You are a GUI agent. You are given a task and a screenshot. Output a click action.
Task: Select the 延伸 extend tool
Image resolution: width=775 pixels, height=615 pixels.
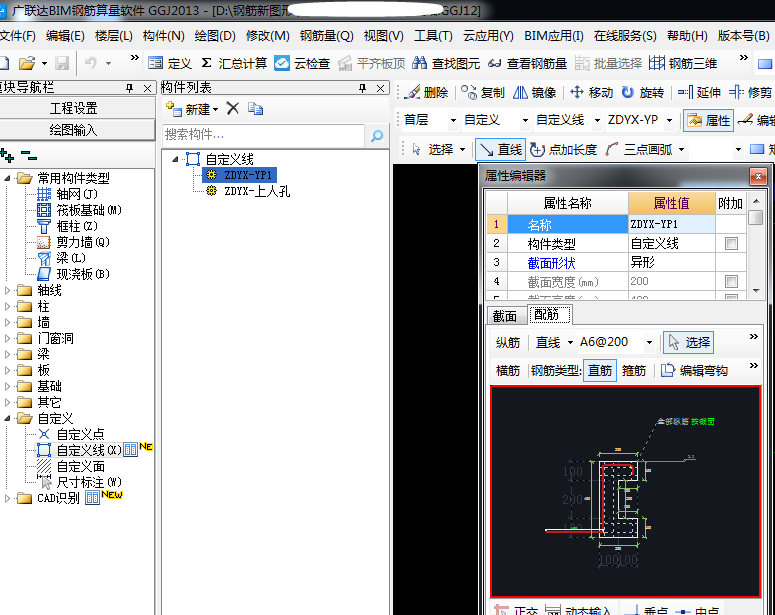699,92
